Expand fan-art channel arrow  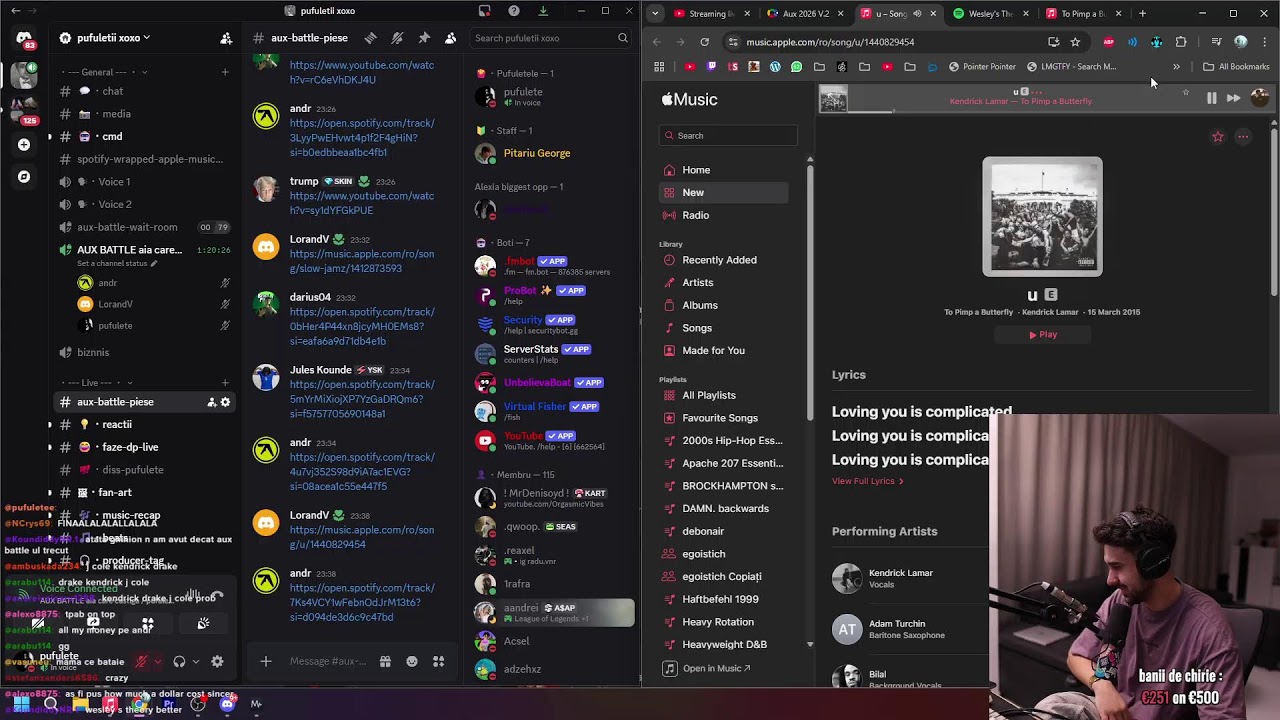pyautogui.click(x=50, y=492)
